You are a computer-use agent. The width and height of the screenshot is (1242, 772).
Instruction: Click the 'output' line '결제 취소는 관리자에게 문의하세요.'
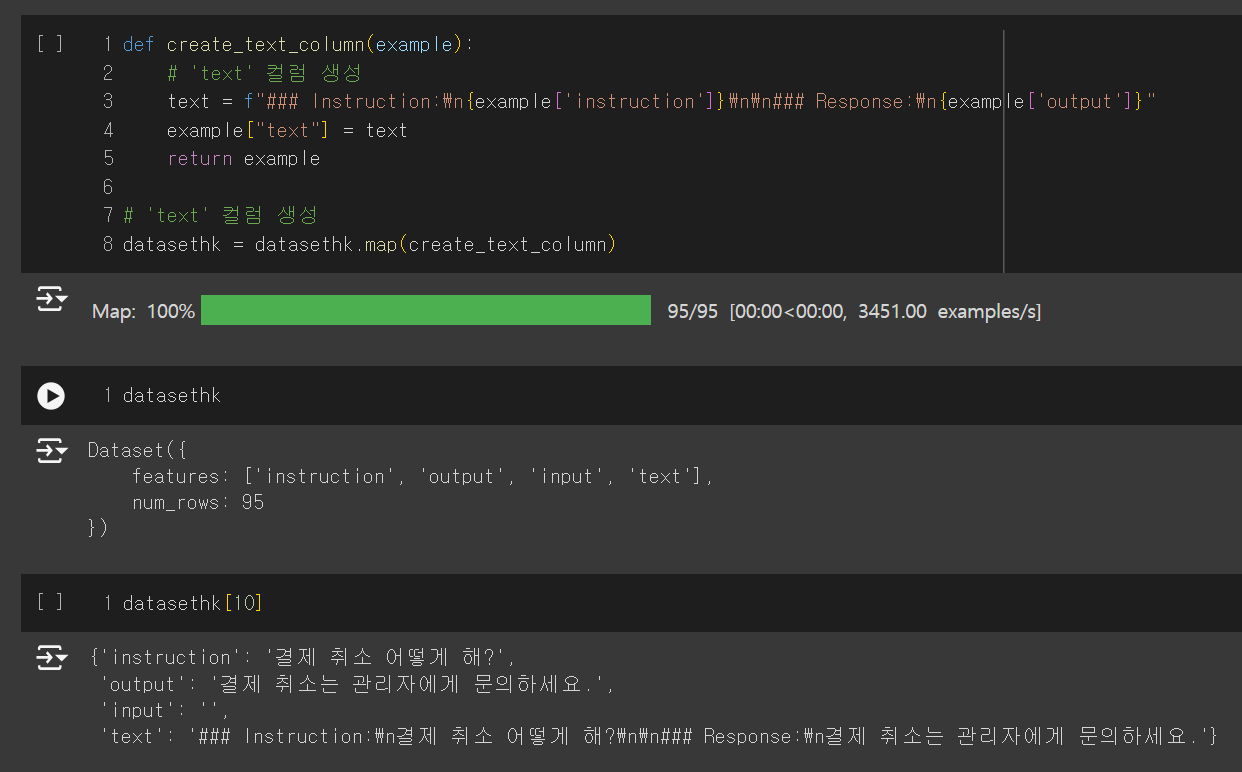358,684
